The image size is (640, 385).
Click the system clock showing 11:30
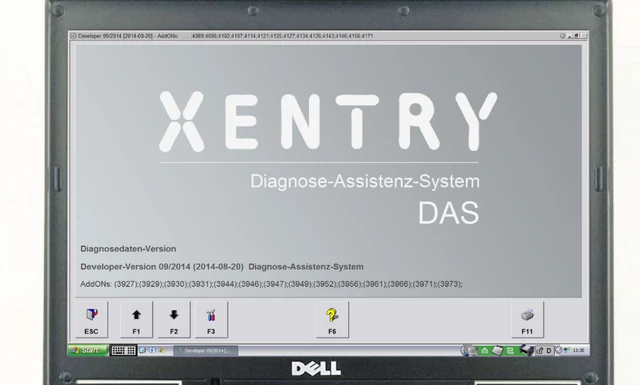(x=579, y=350)
